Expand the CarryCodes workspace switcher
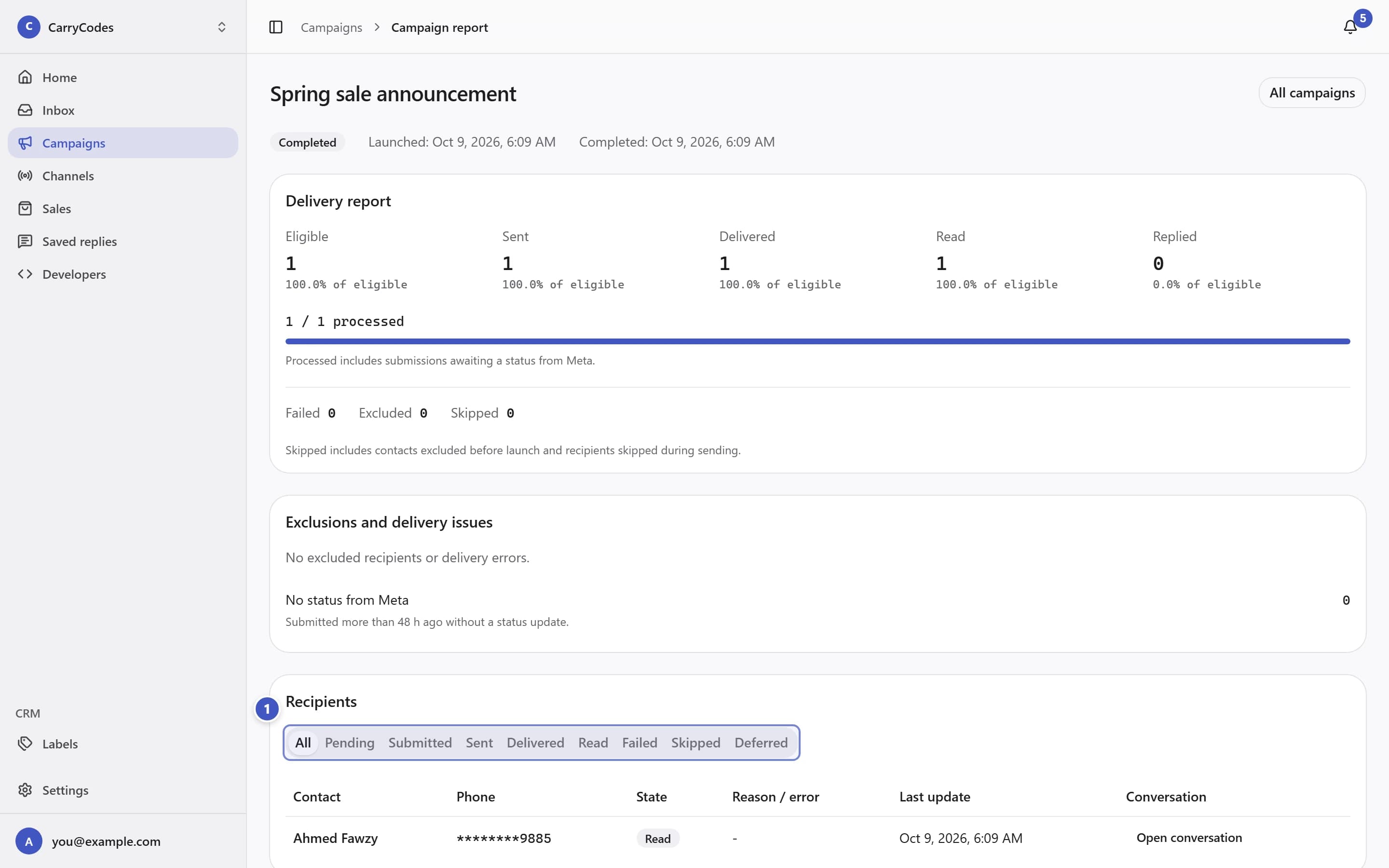 123,27
